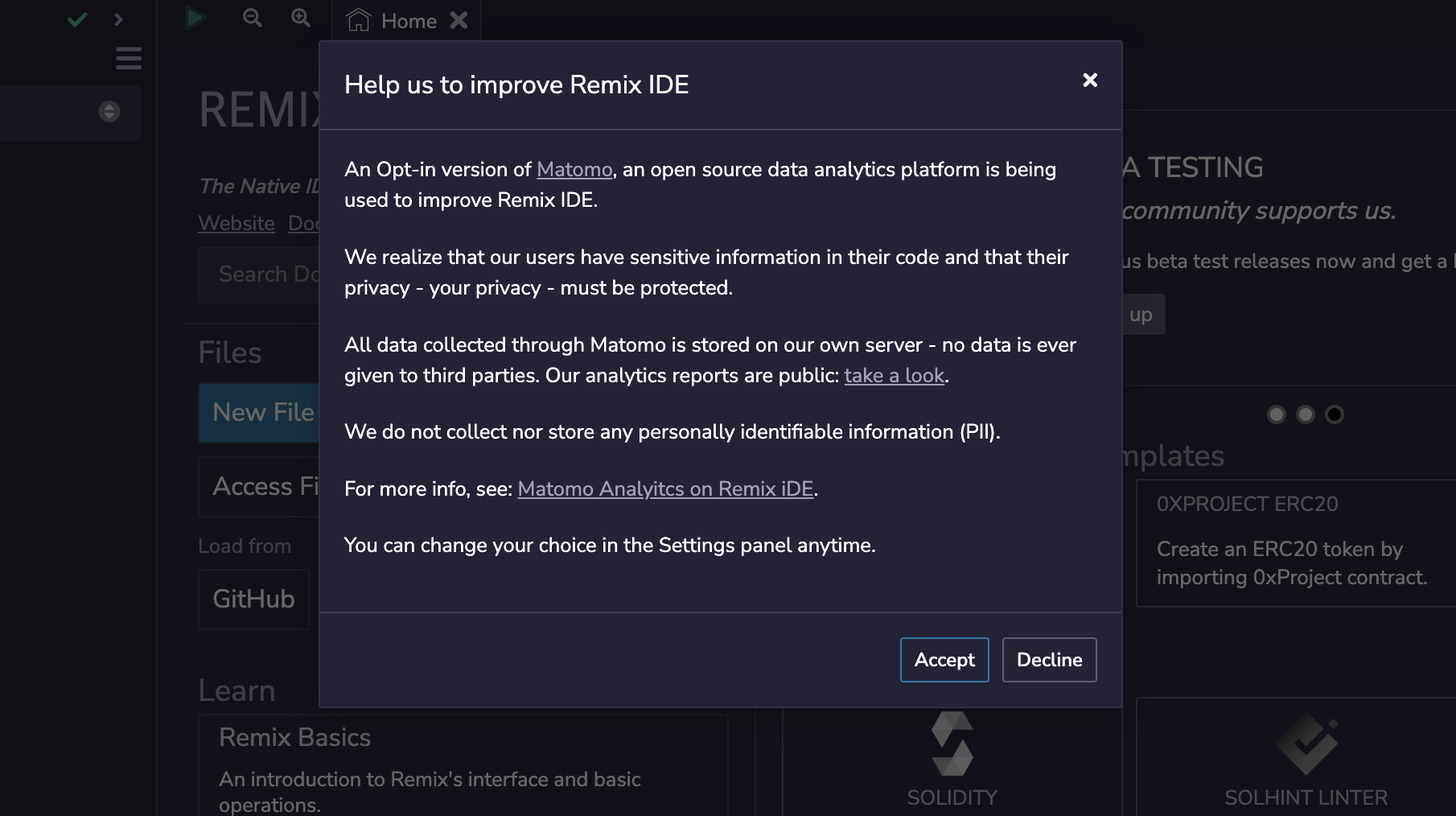Click the green play/run script icon
This screenshot has width=1456, height=816.
point(195,18)
